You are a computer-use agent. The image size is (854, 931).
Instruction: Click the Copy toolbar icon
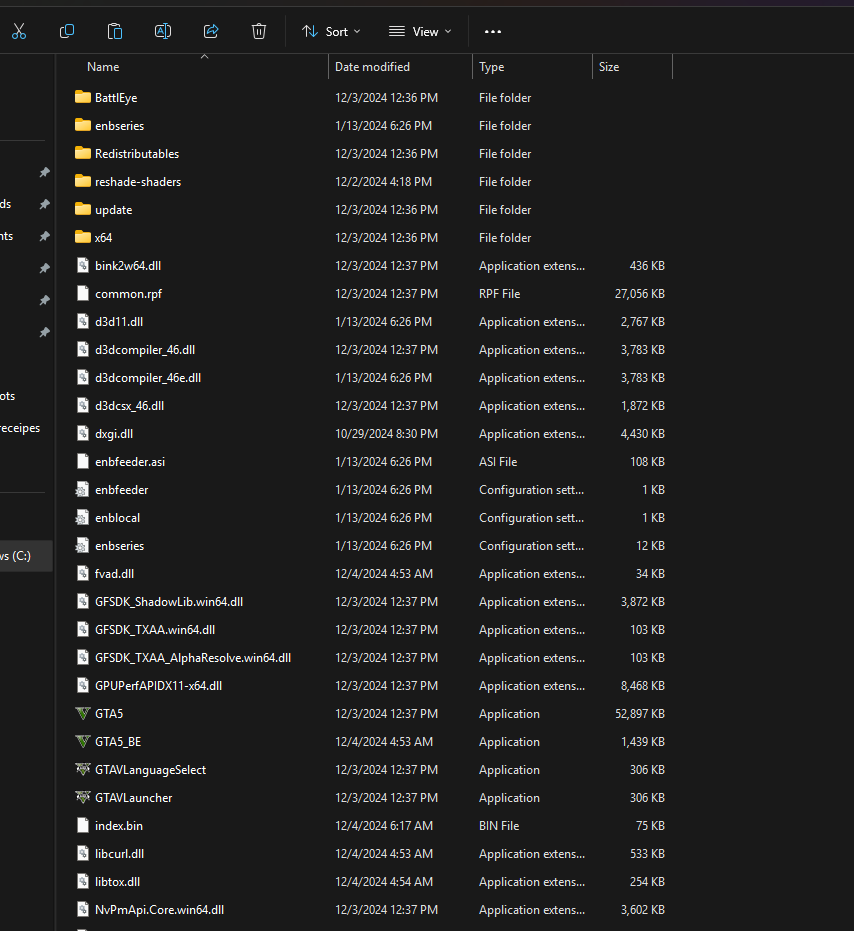pyautogui.click(x=66, y=31)
